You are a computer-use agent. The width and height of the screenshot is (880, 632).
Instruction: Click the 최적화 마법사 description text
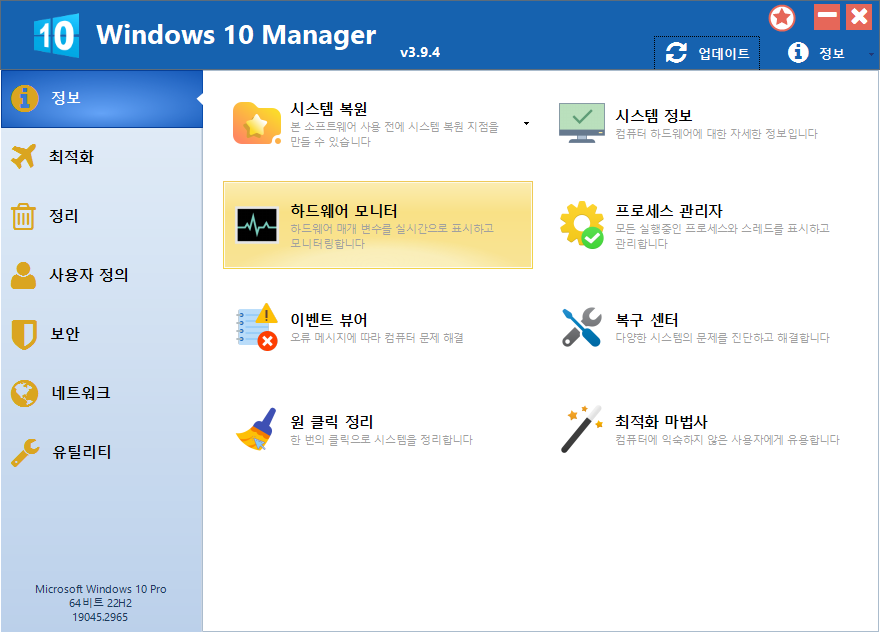[727, 439]
